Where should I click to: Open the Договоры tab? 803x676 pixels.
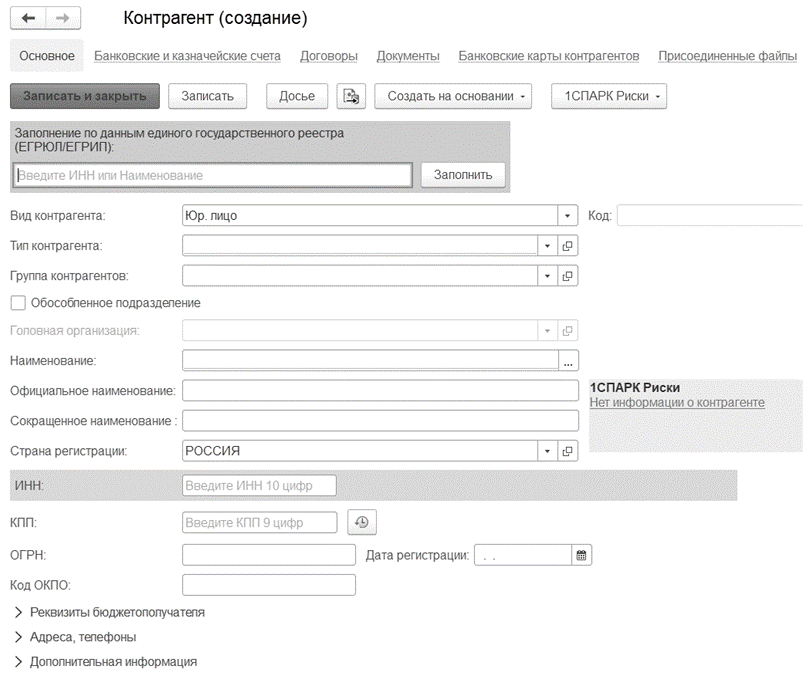[x=329, y=56]
